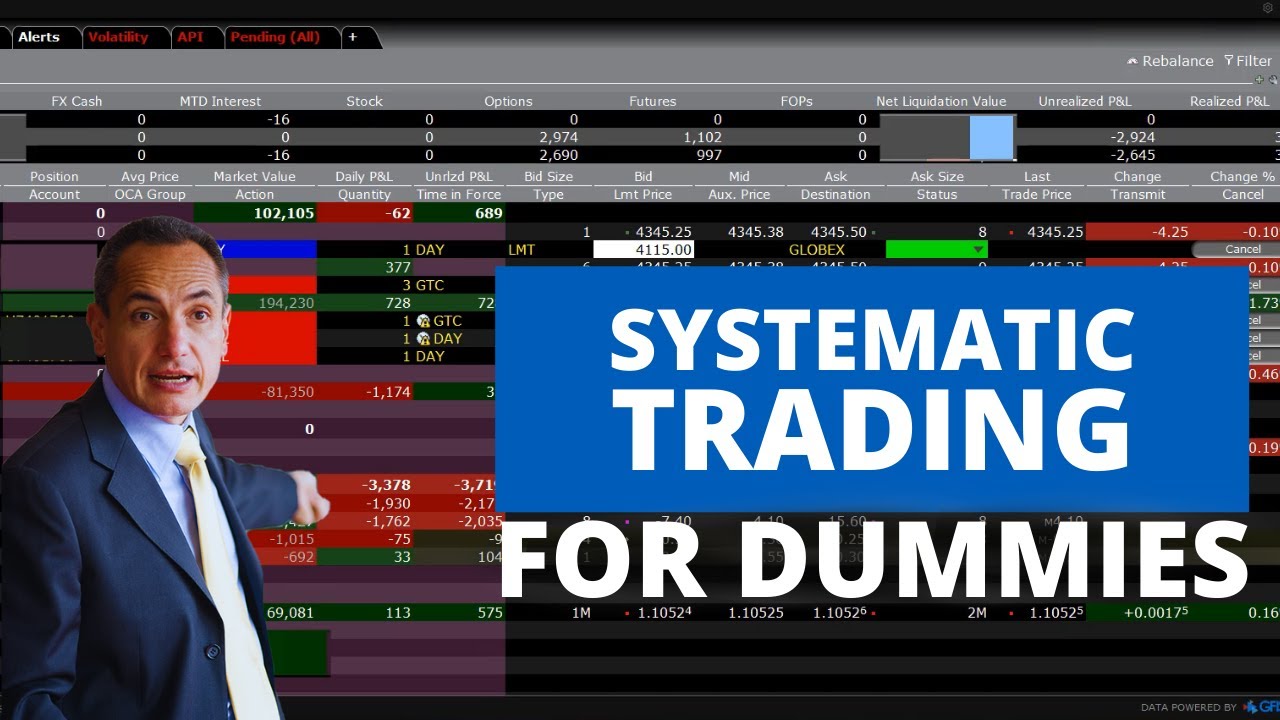
Task: Edit the 4115.00 limit price field
Action: [x=643, y=250]
